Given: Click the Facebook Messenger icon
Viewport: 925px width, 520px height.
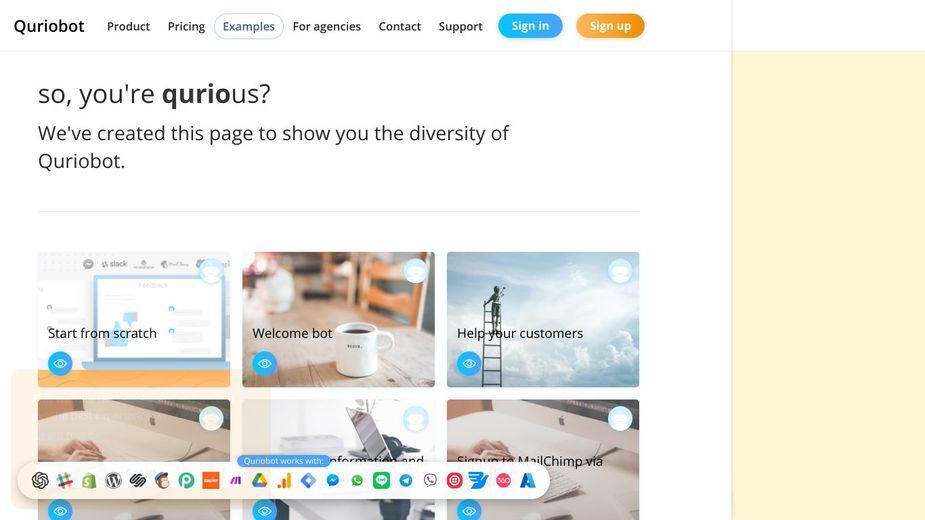Looking at the screenshot, I should click(x=333, y=480).
